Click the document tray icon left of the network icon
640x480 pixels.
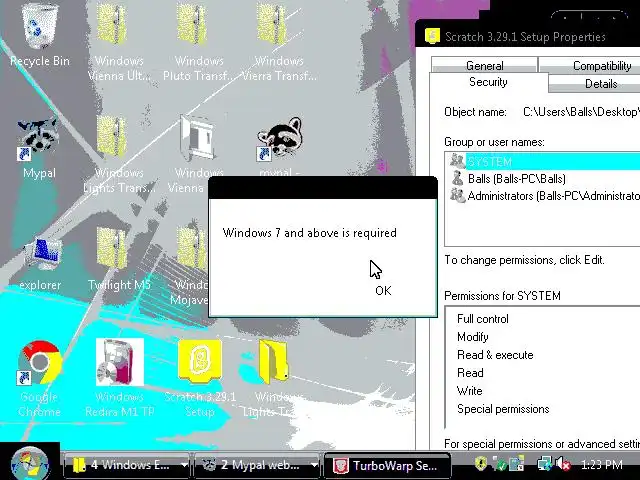[x=517, y=464]
